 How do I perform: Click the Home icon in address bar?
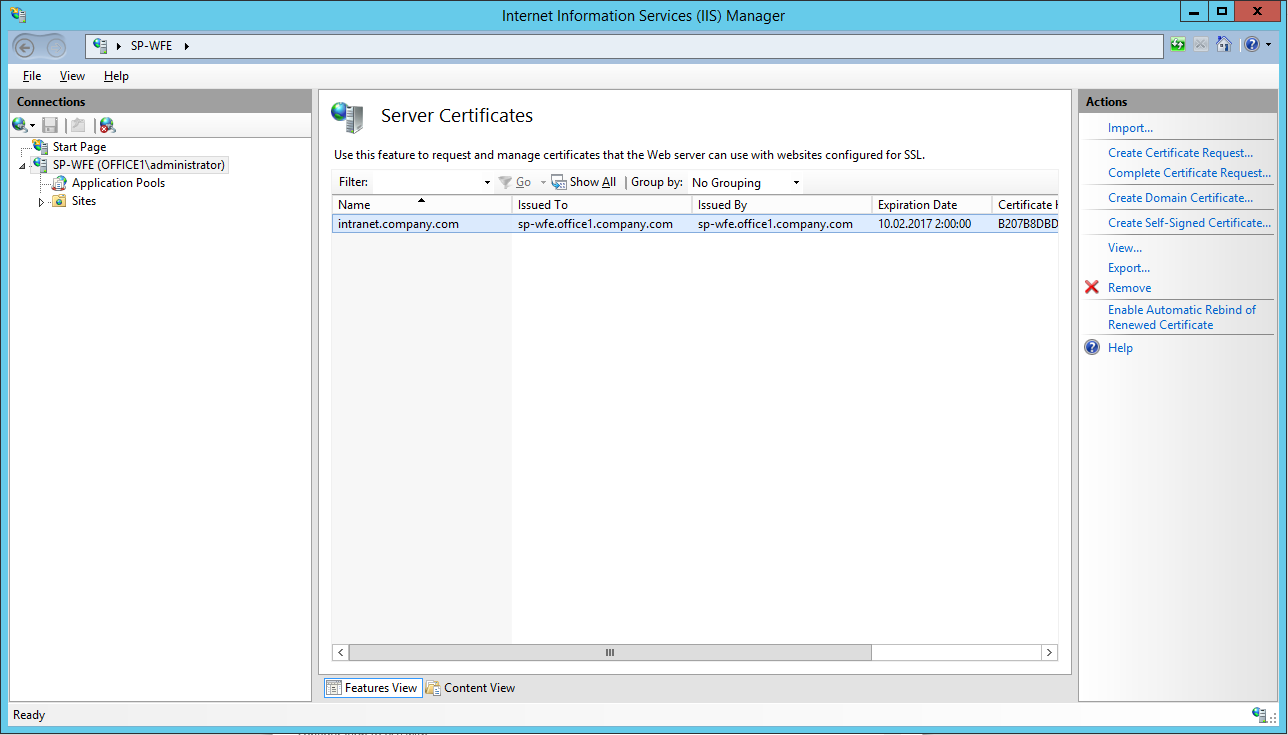pyautogui.click(x=1223, y=45)
